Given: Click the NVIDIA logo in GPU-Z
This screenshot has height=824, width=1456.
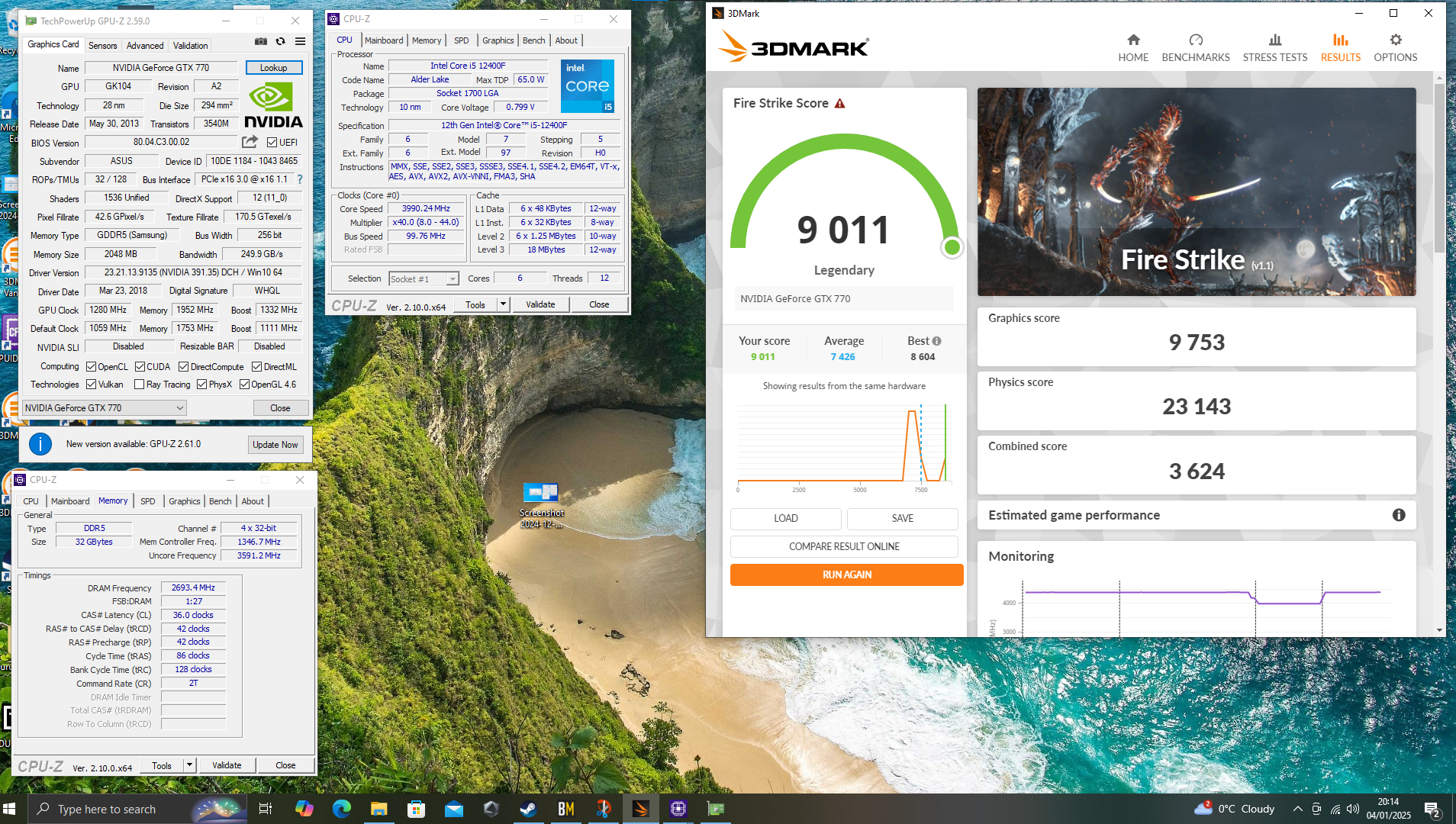Looking at the screenshot, I should tap(273, 105).
